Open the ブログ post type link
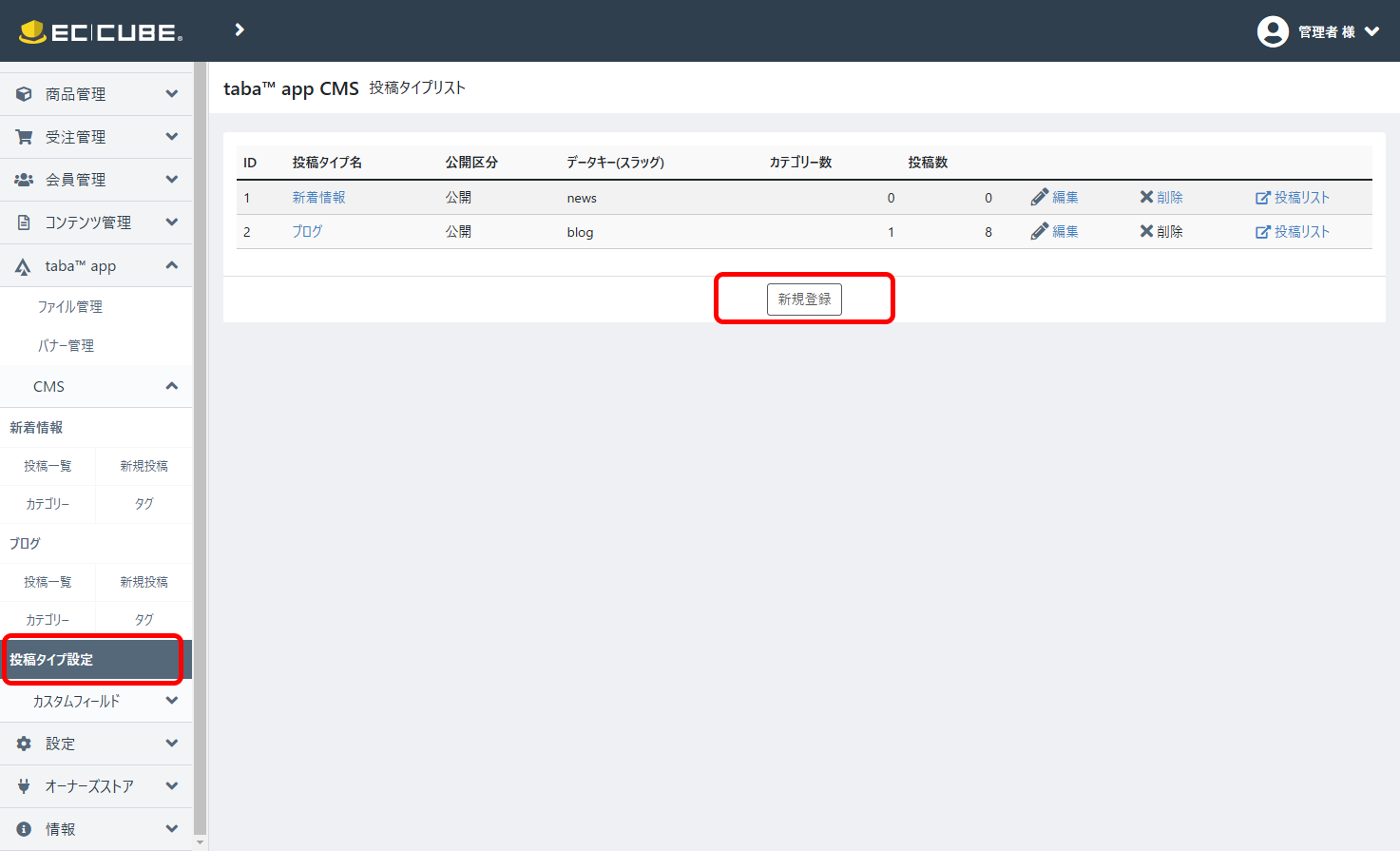This screenshot has height=851, width=1400. pos(307,232)
